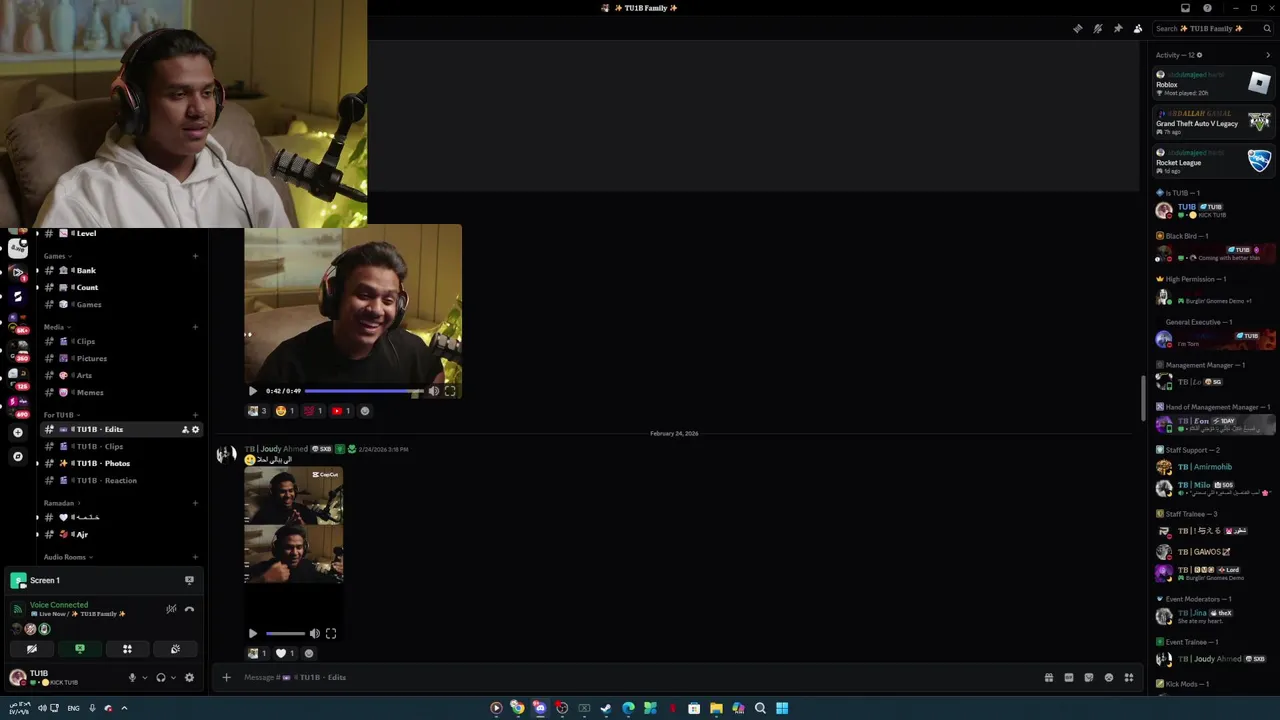Screen dimensions: 1280x720
Task: Open the Help question mark icon
Action: tap(1207, 8)
